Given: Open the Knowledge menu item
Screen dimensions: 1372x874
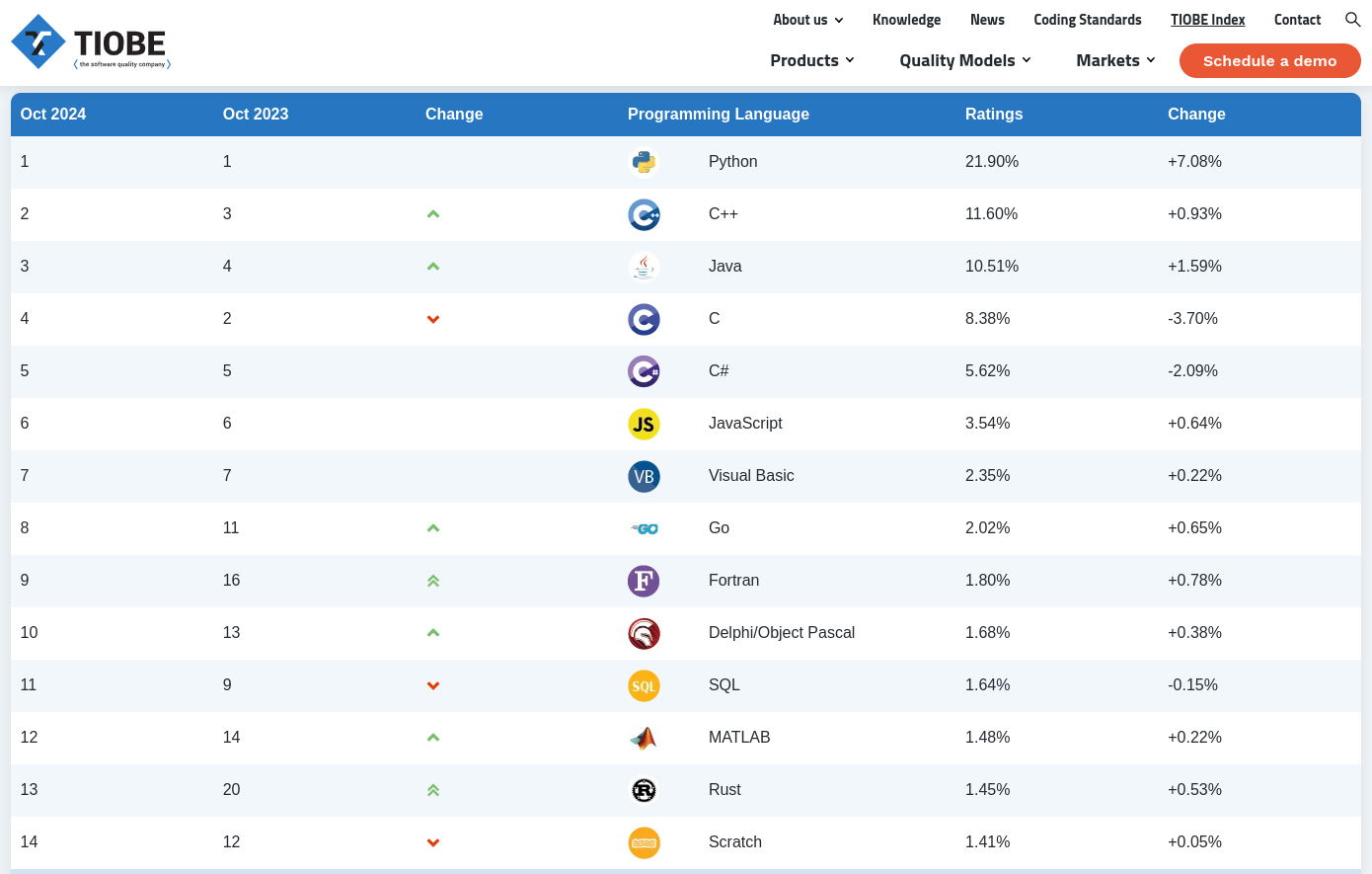Looking at the screenshot, I should (x=906, y=20).
